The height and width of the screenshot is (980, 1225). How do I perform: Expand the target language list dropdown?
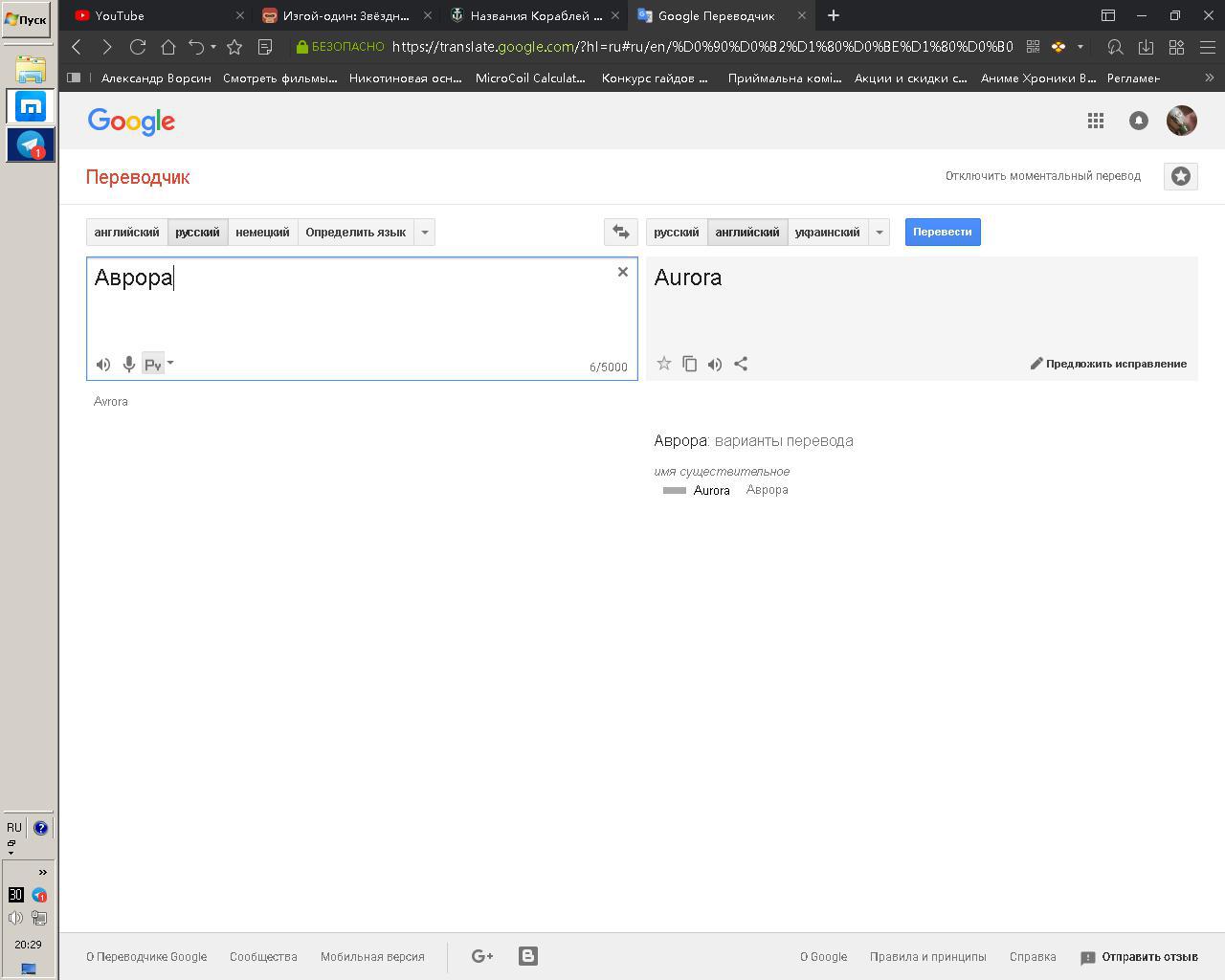click(879, 232)
